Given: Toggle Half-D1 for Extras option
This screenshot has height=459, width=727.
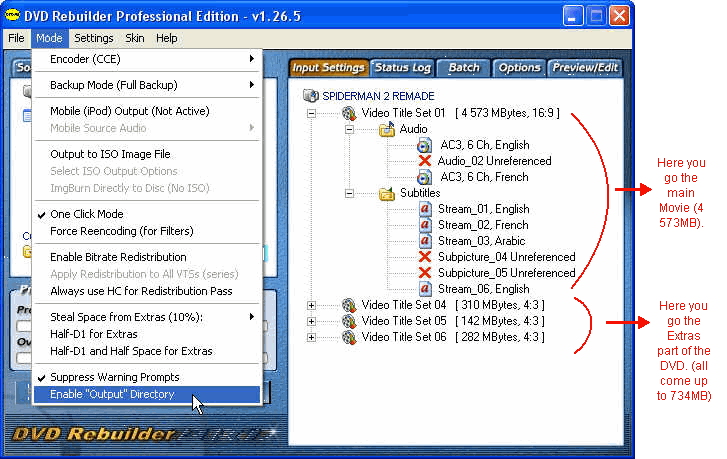Looking at the screenshot, I should click(147, 334).
